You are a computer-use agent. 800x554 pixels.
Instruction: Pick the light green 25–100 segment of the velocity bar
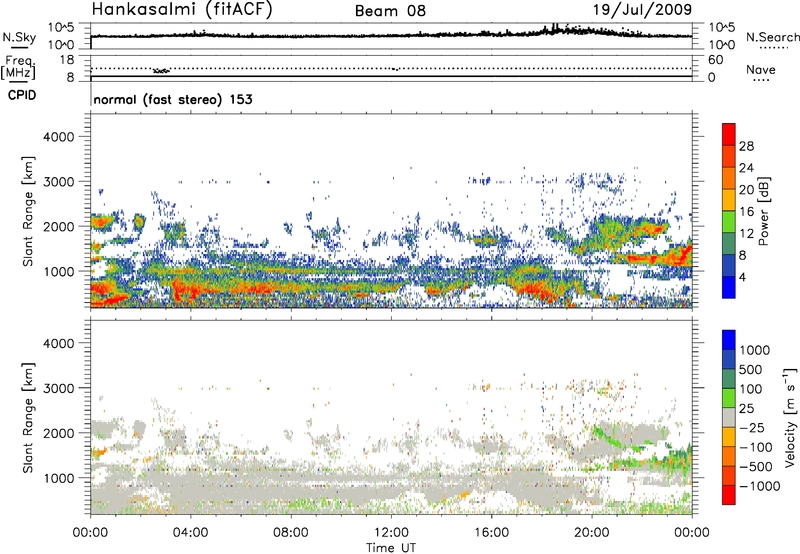729,397
